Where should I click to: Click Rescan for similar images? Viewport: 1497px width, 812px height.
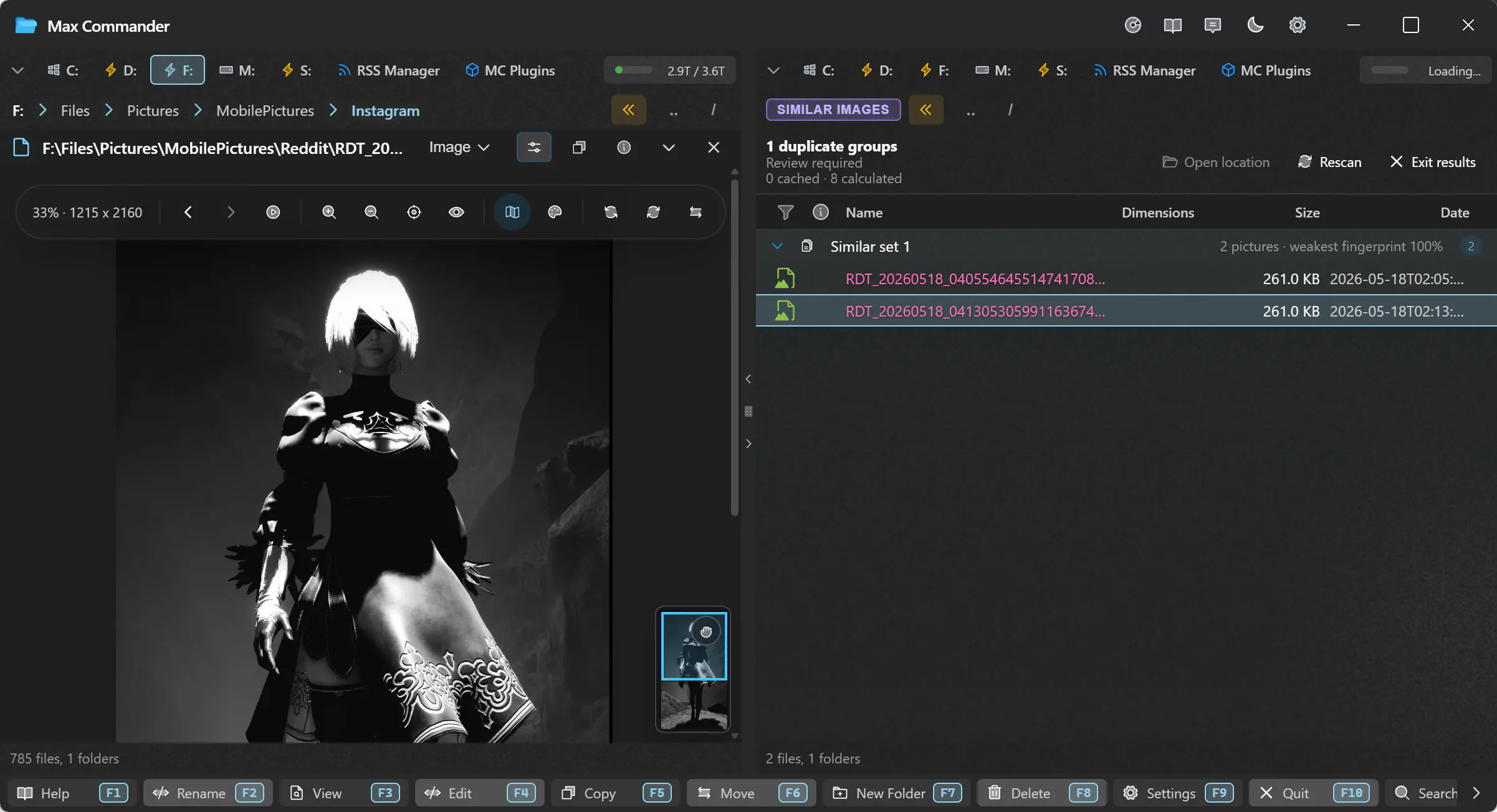pos(1329,162)
